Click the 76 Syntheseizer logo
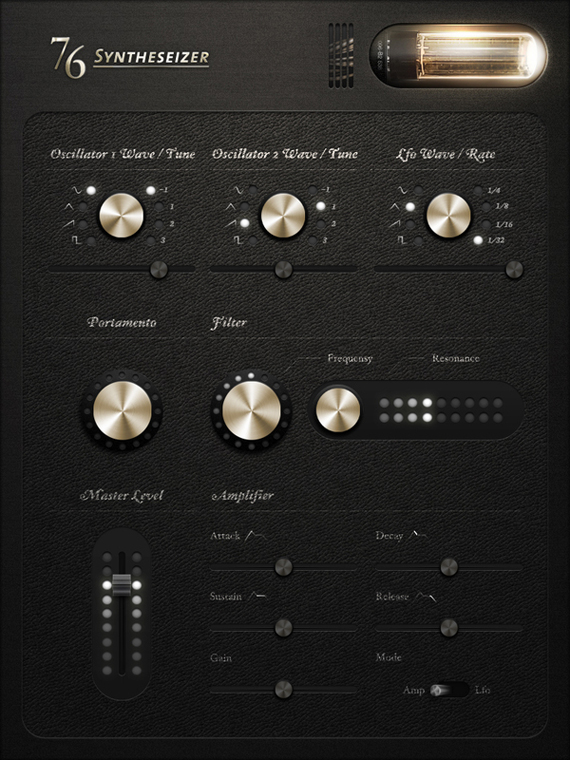Screen dimensions: 570x760 pos(130,57)
